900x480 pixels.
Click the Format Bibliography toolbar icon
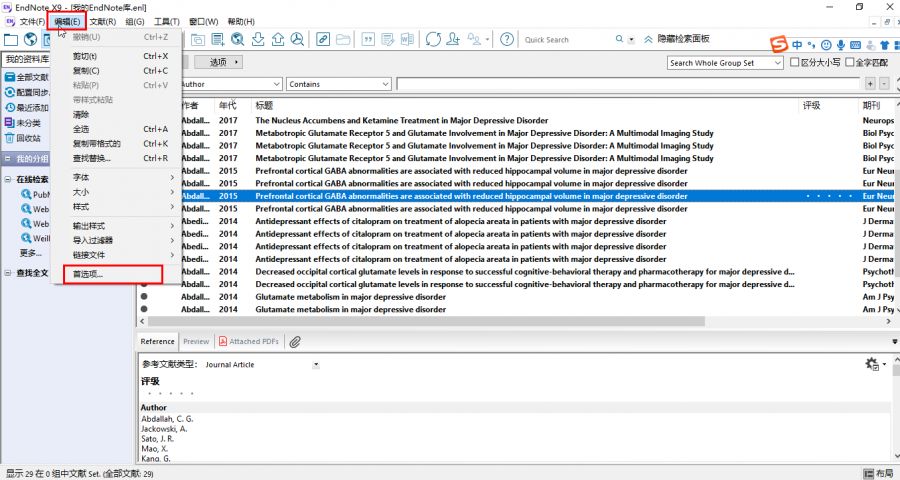coord(387,40)
